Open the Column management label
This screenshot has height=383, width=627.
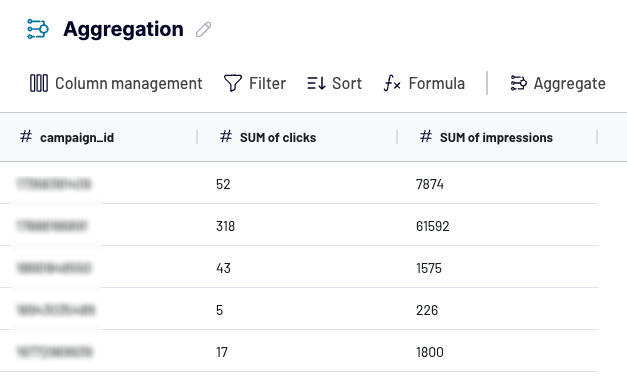129,84
